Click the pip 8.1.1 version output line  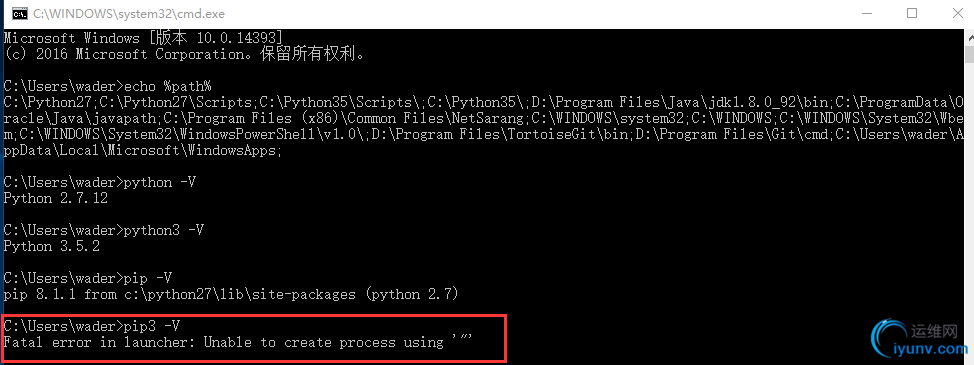[230, 294]
